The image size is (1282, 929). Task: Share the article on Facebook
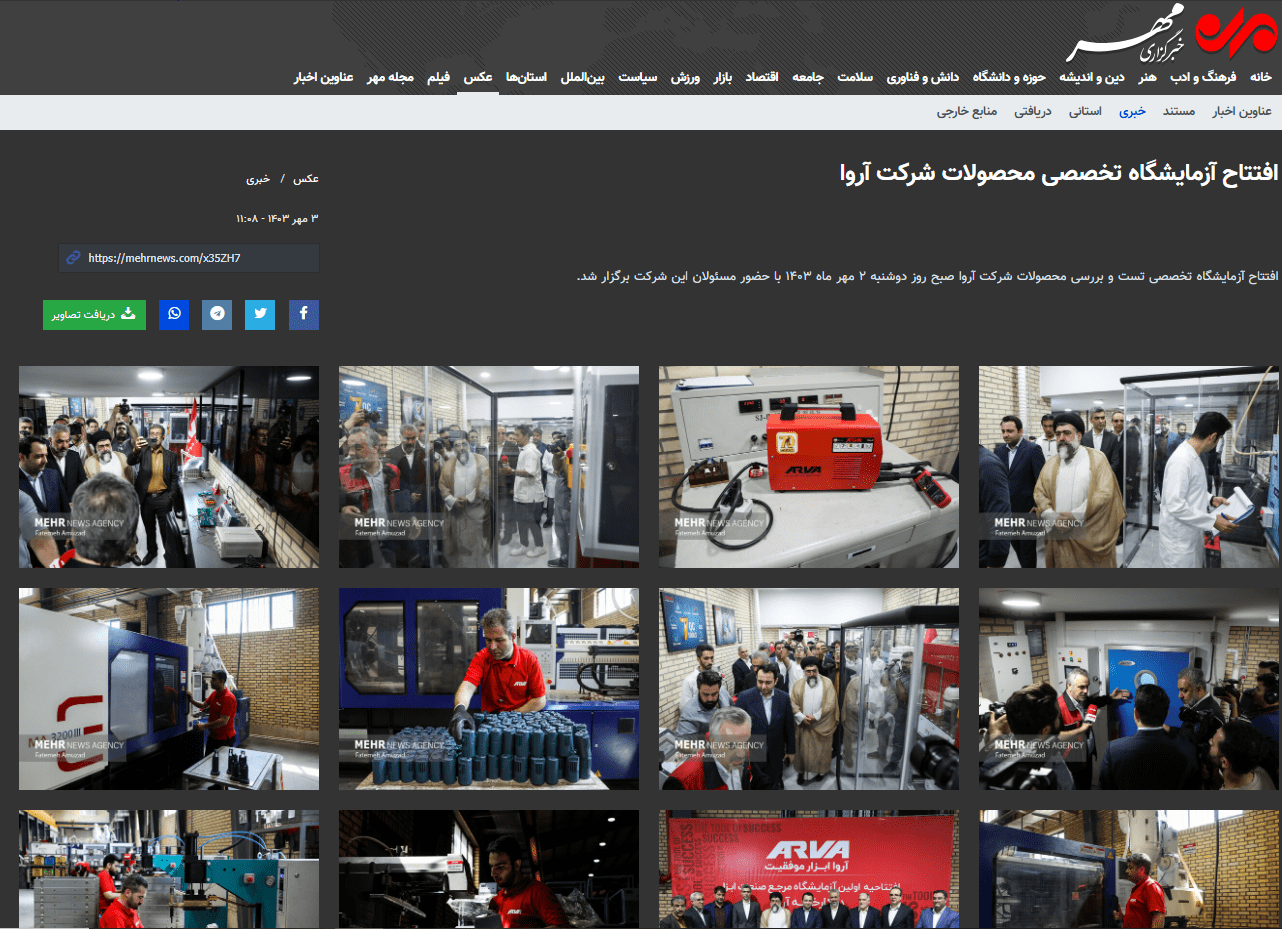point(304,314)
